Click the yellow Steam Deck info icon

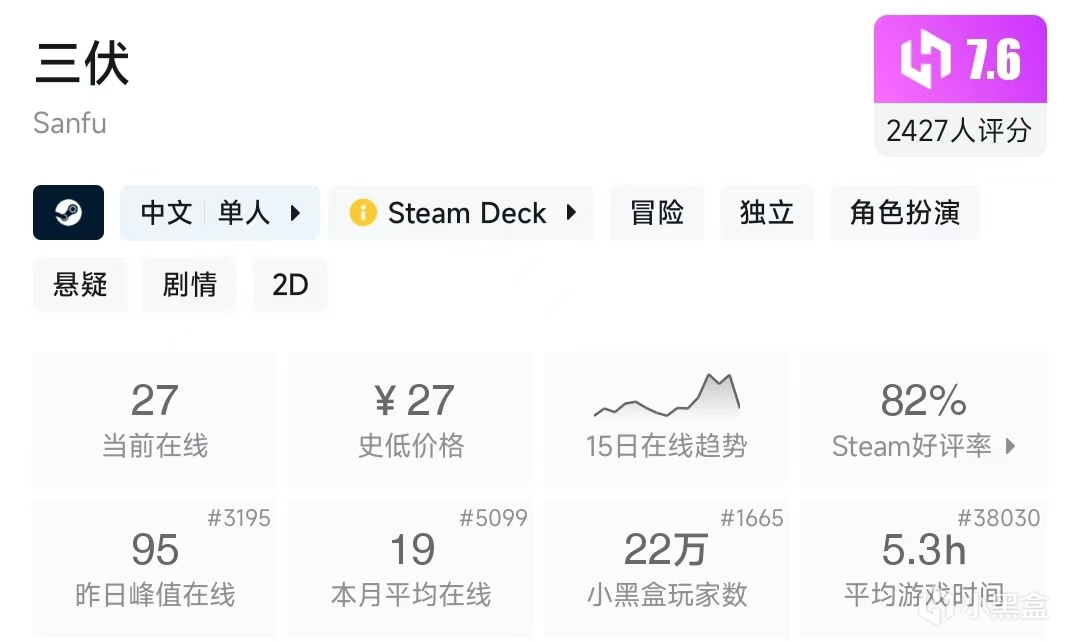pos(362,212)
